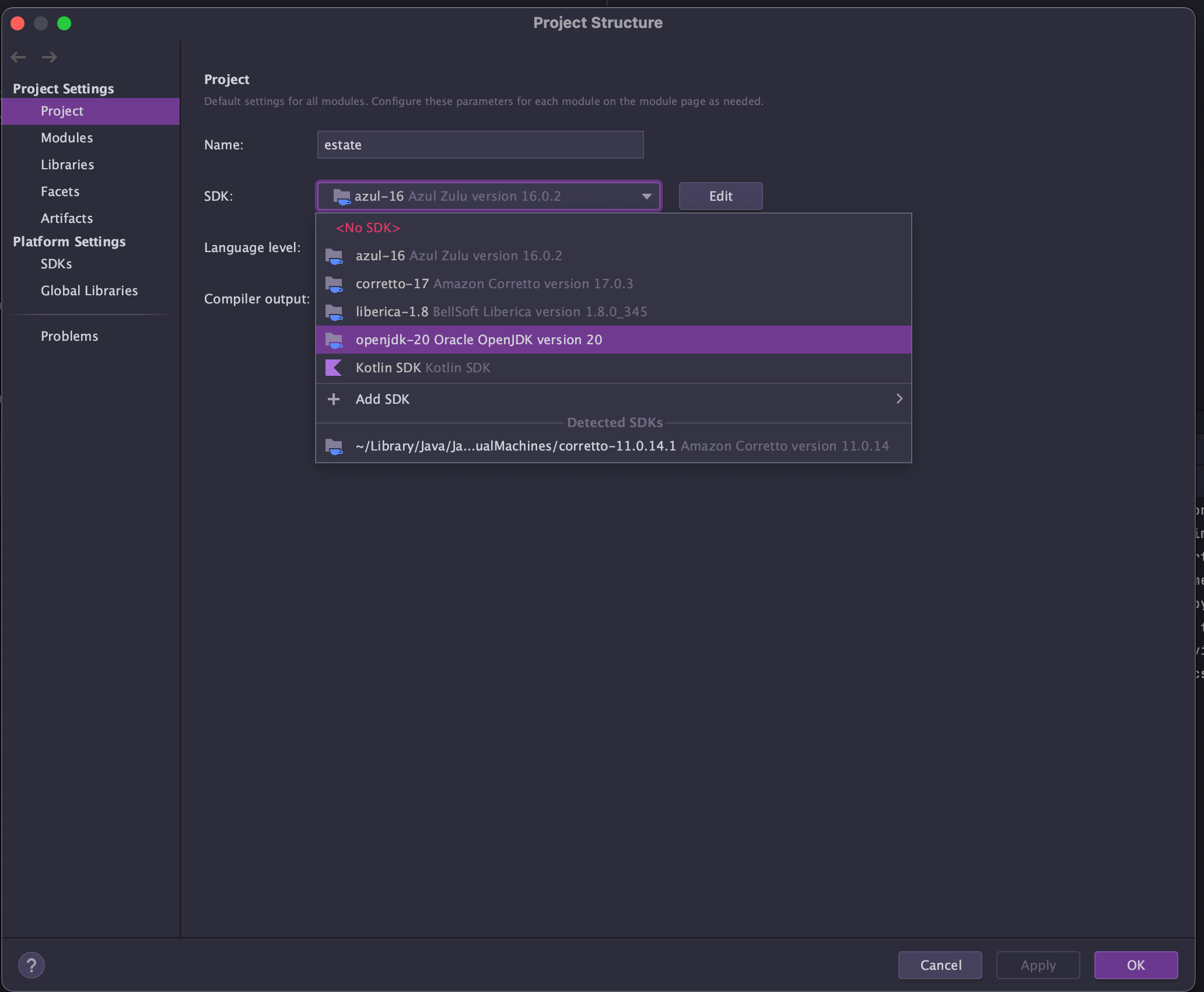Confirm with the OK button
Screen dimensions: 1204x992
point(1135,965)
